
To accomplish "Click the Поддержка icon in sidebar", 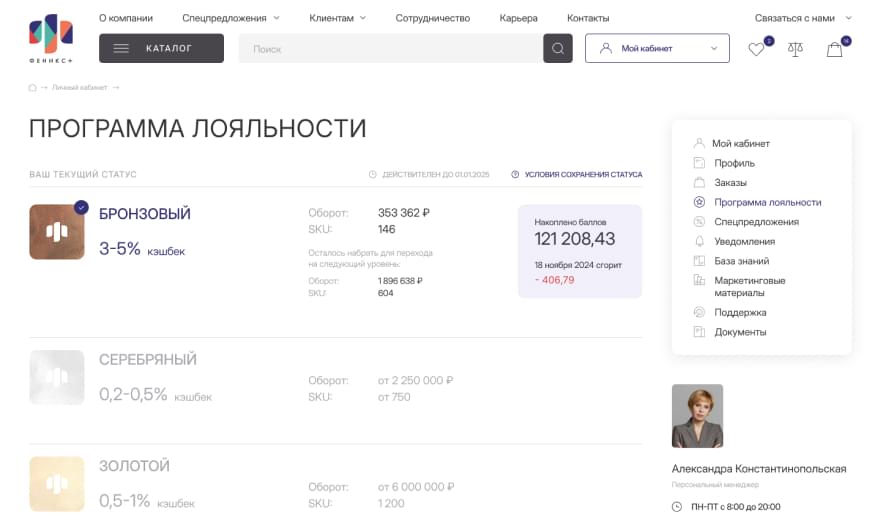I will tap(699, 312).
